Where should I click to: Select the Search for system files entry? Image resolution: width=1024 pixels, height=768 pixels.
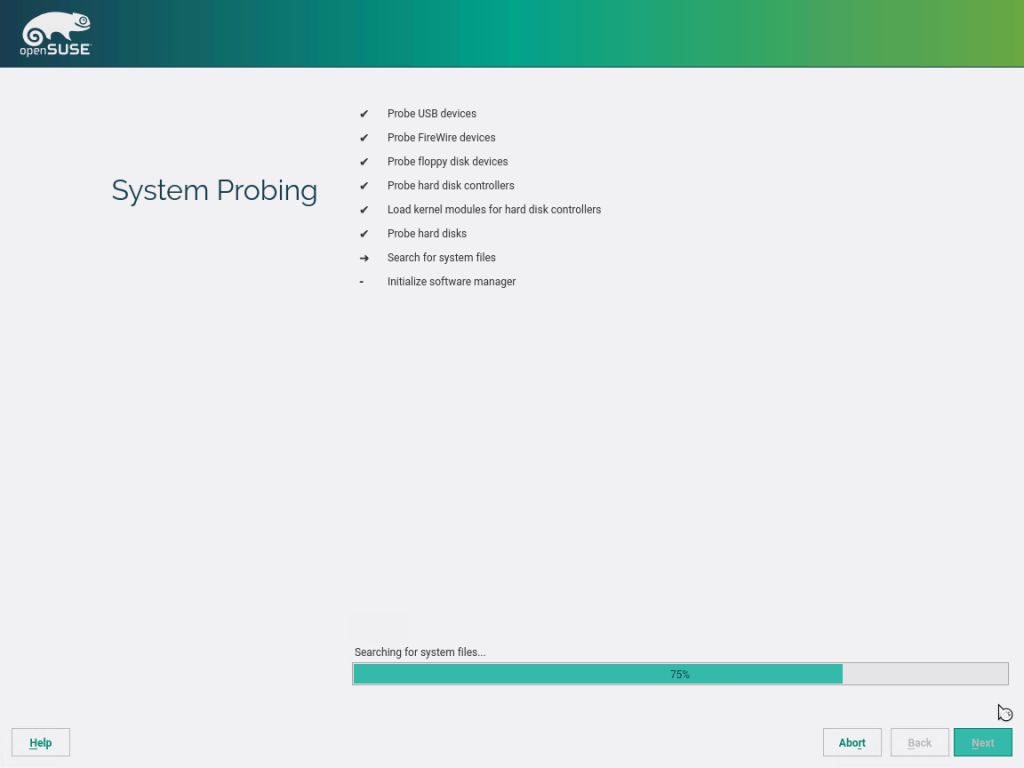441,257
